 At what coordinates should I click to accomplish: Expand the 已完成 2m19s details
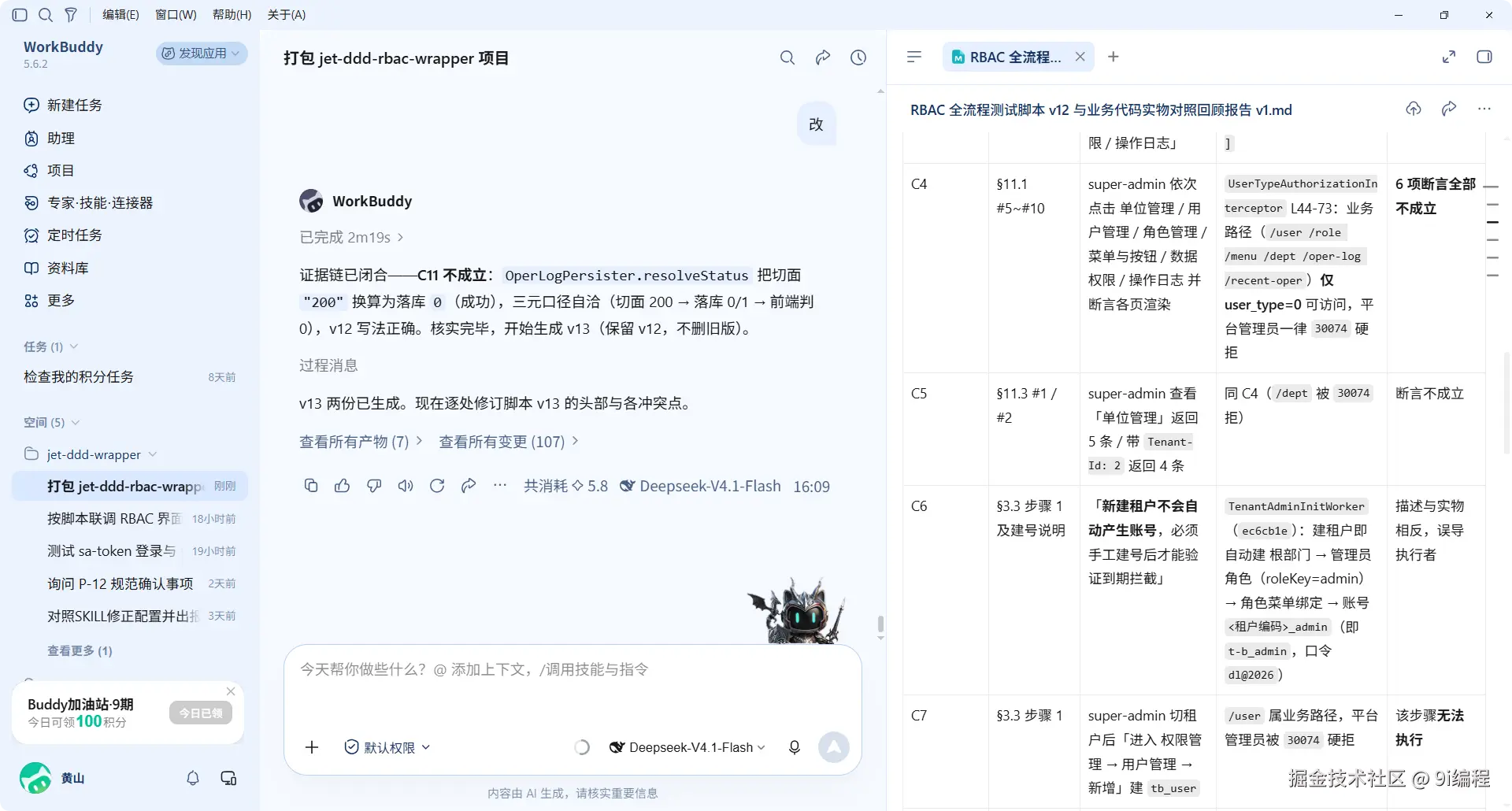tap(352, 237)
